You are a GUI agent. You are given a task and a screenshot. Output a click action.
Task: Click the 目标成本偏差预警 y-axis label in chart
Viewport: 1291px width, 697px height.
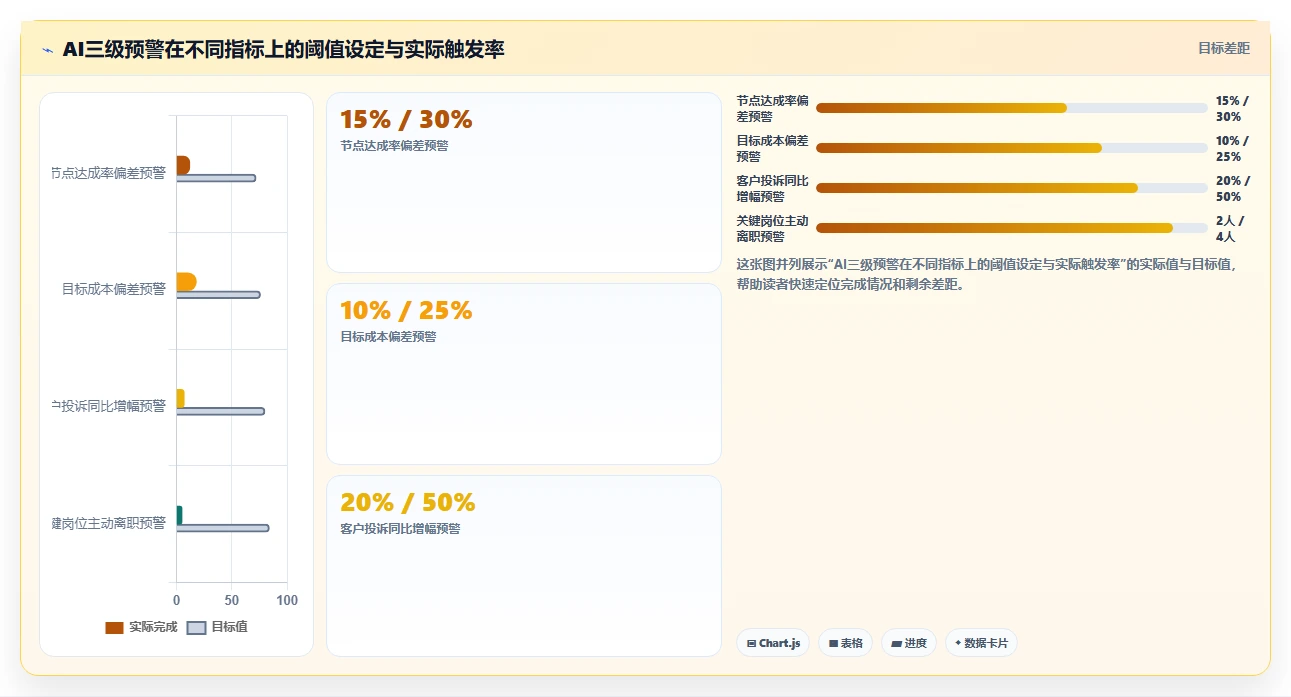[114, 289]
